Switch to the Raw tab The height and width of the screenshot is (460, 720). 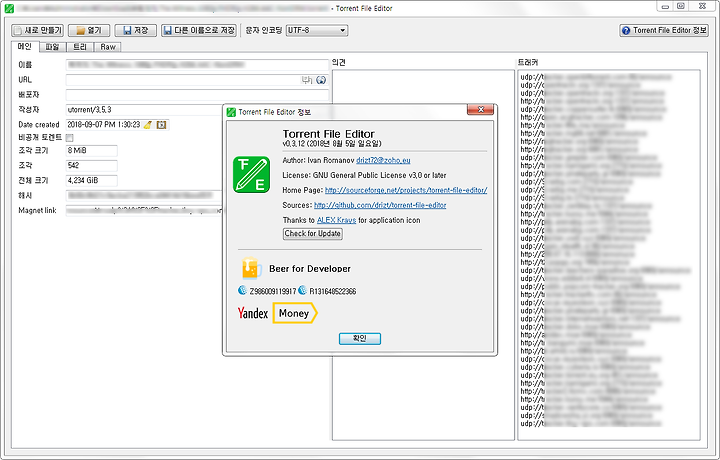108,47
